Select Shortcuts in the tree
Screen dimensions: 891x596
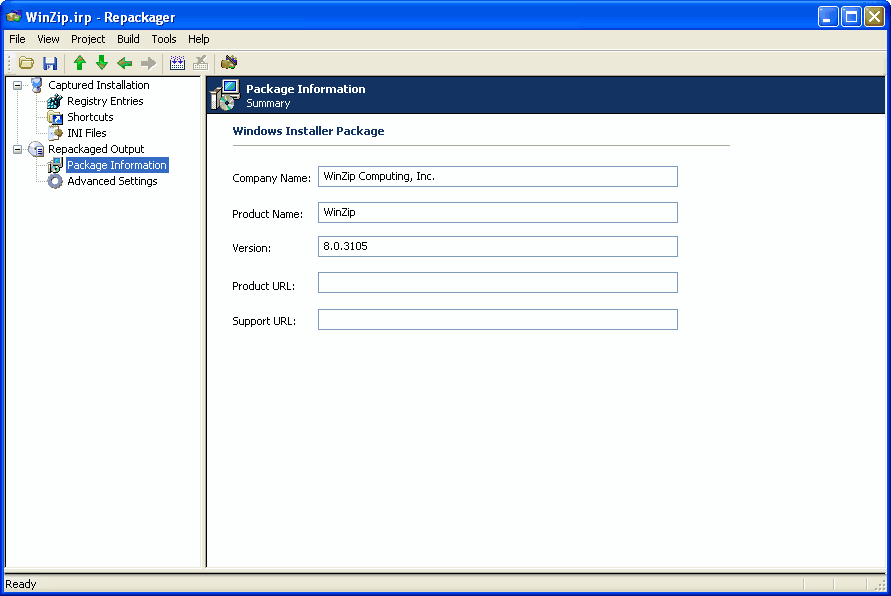pos(90,117)
